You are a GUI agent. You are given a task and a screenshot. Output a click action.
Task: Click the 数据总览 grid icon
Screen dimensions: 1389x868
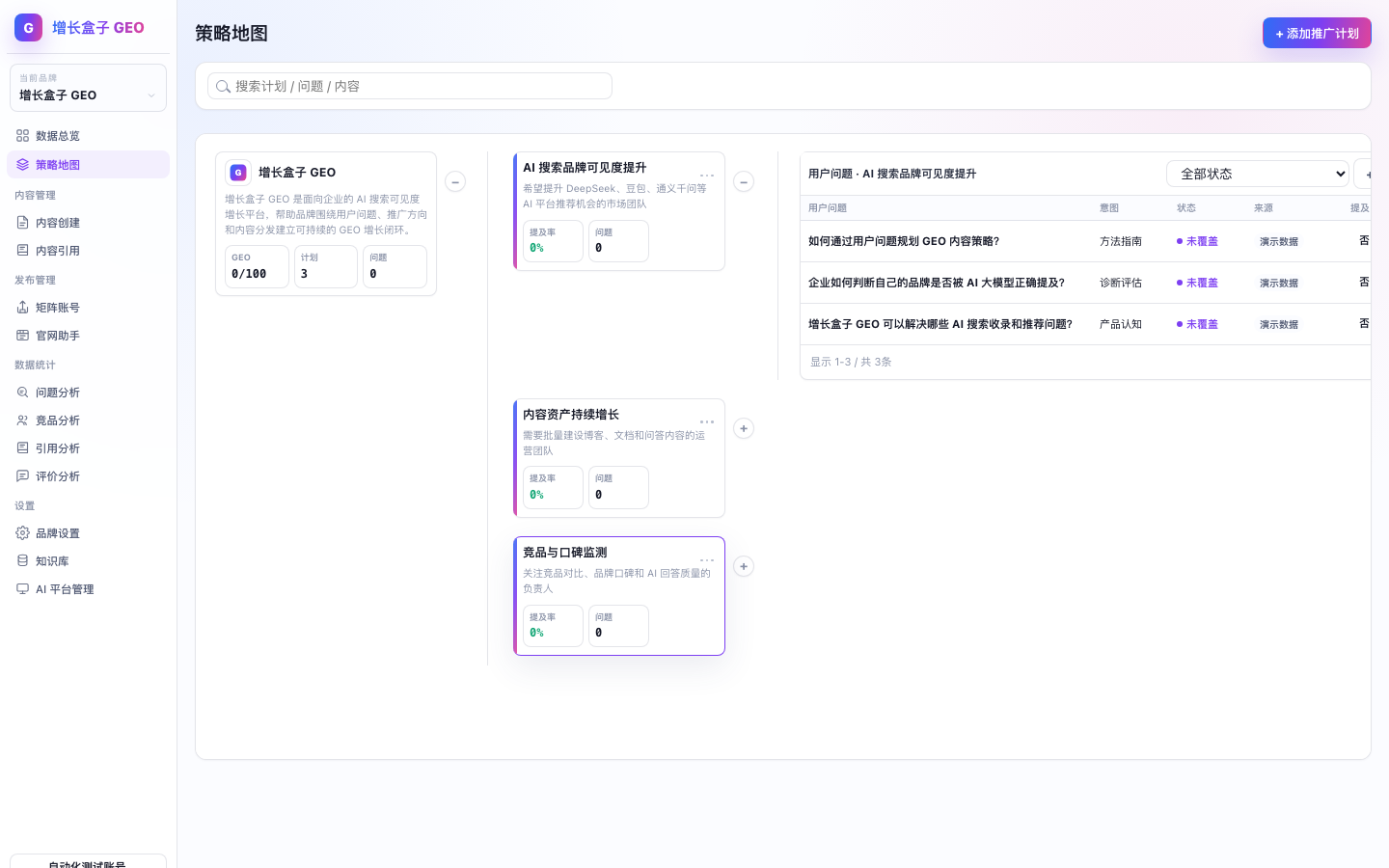pyautogui.click(x=22, y=136)
